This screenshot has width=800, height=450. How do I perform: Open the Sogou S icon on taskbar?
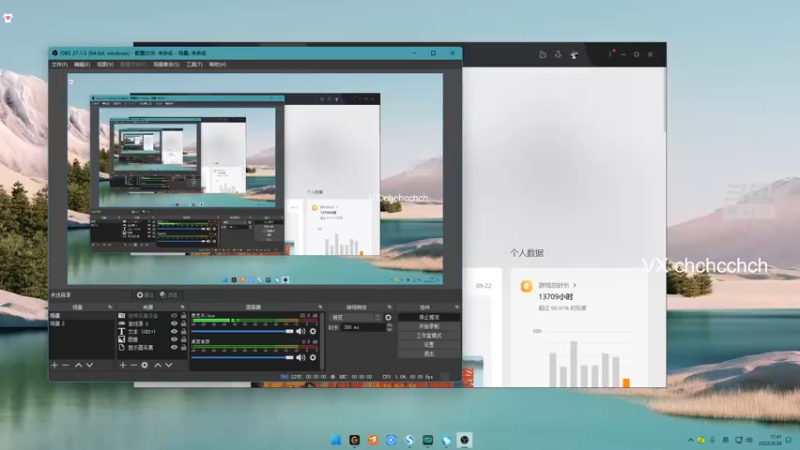[409, 440]
